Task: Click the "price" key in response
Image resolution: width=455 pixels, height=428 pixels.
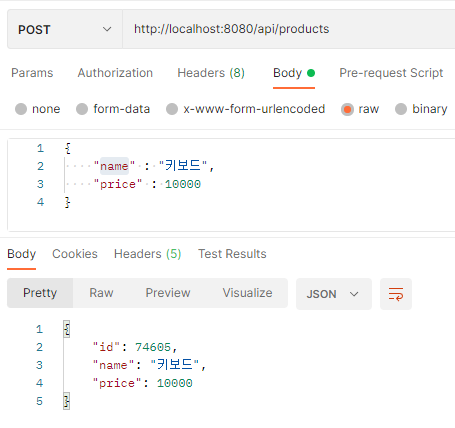Action: click(117, 383)
